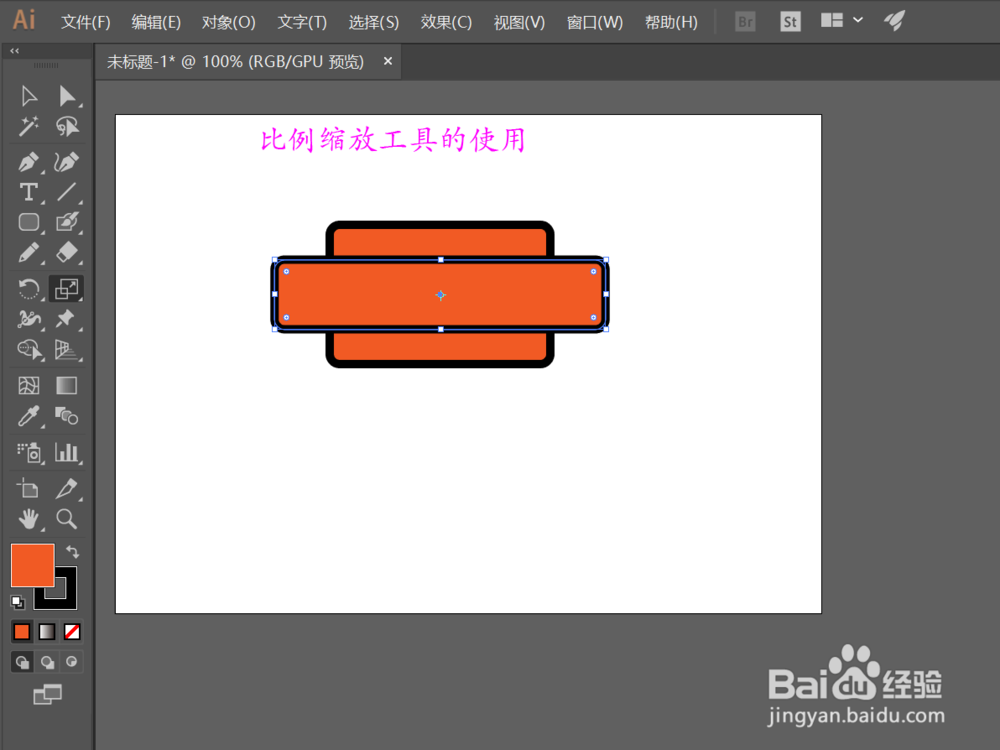The width and height of the screenshot is (1000, 750).
Task: Open the 视图(V) menu
Action: [x=519, y=22]
